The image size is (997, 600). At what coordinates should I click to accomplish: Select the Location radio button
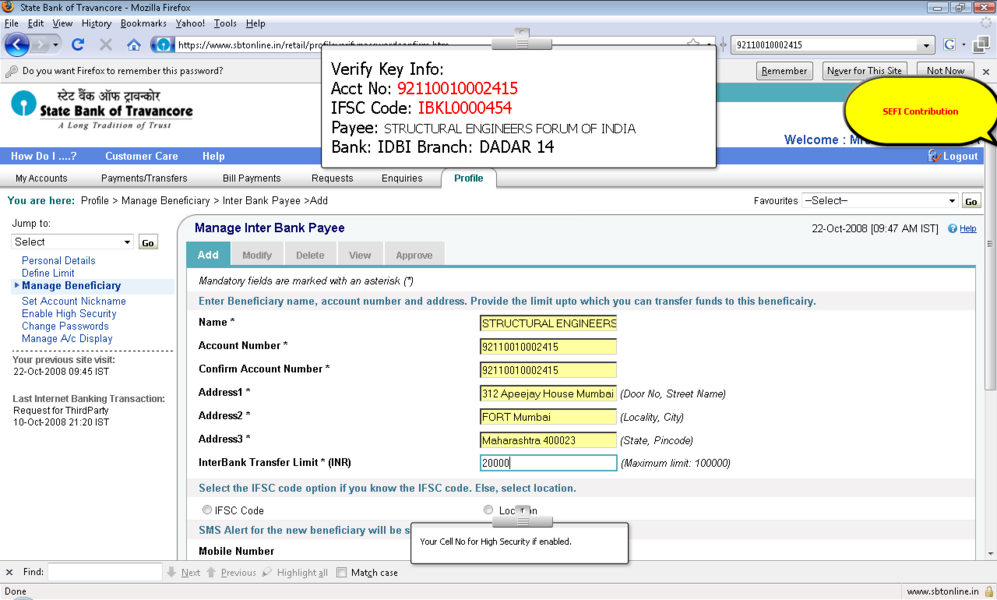click(x=488, y=511)
